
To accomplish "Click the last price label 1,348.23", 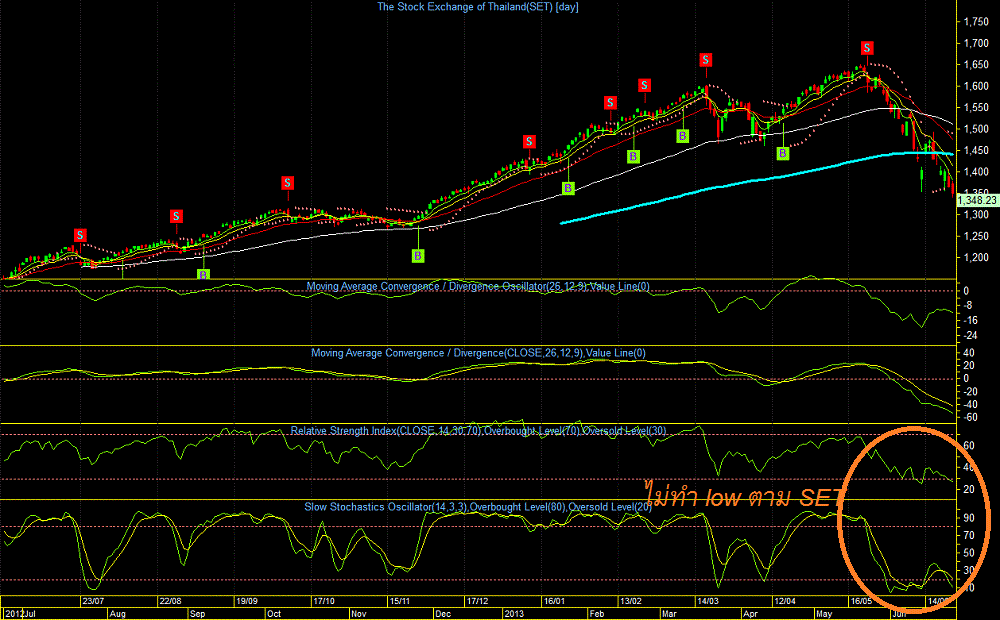I will [x=977, y=200].
